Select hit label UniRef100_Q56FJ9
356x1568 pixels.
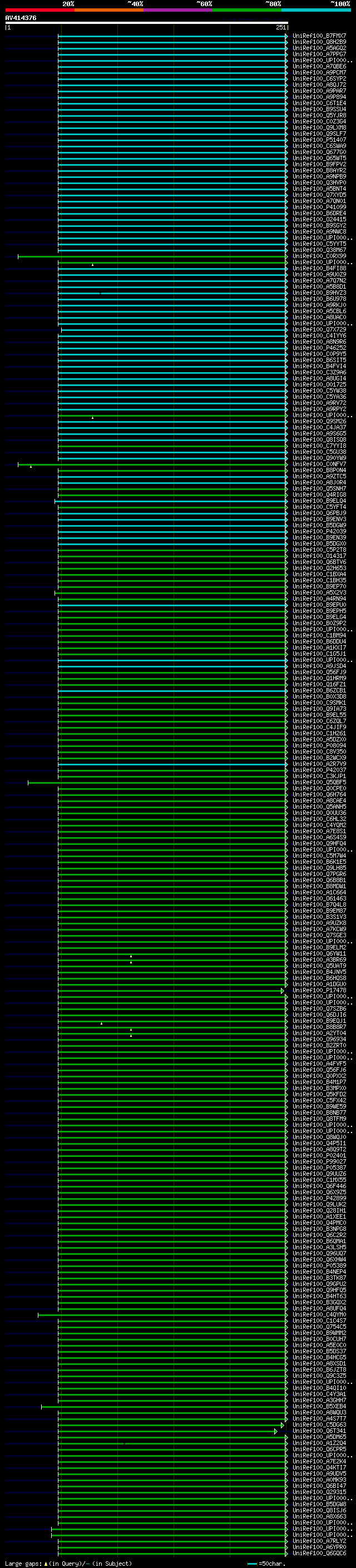pos(319,672)
